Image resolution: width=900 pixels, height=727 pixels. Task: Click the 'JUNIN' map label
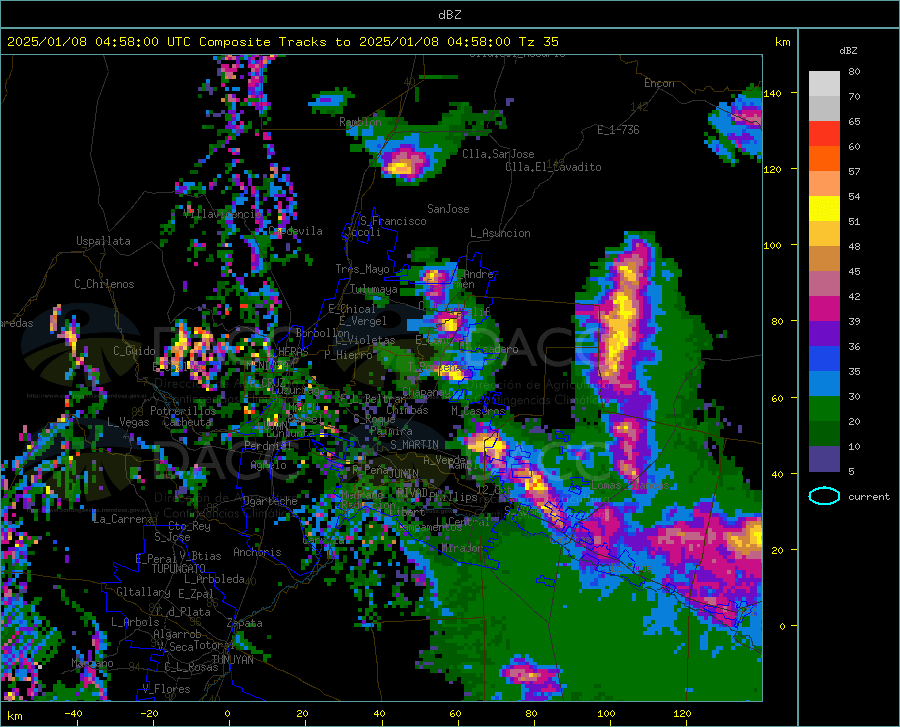pyautogui.click(x=404, y=474)
